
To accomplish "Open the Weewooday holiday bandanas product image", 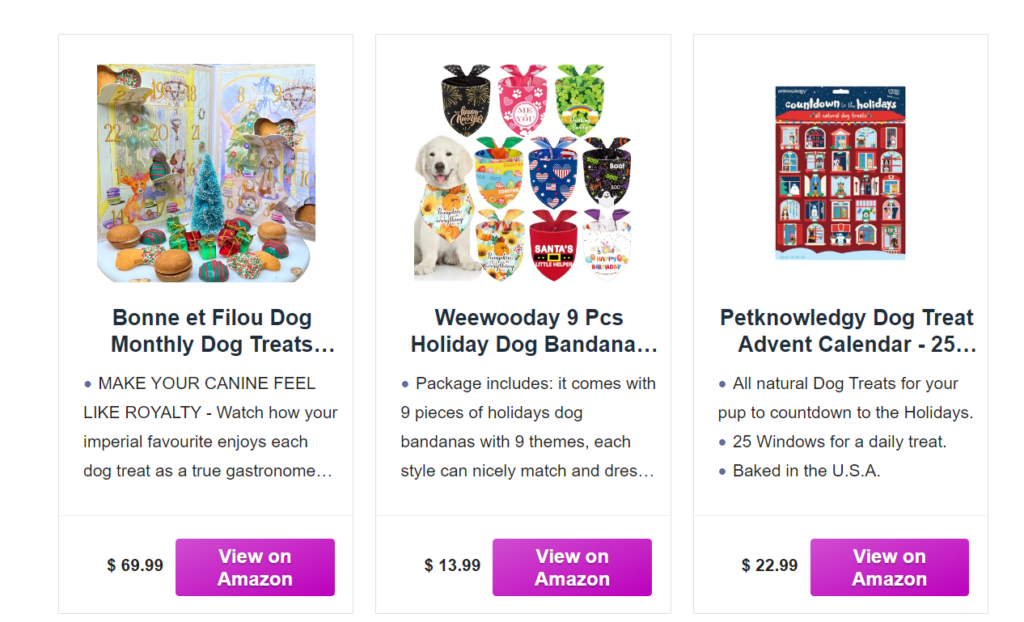I will pos(523,173).
